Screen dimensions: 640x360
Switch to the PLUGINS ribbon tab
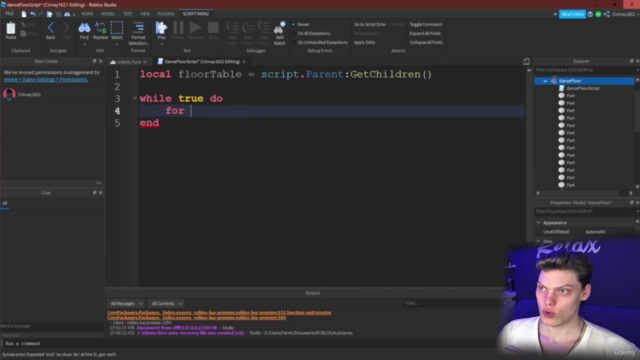pyautogui.click(x=166, y=14)
